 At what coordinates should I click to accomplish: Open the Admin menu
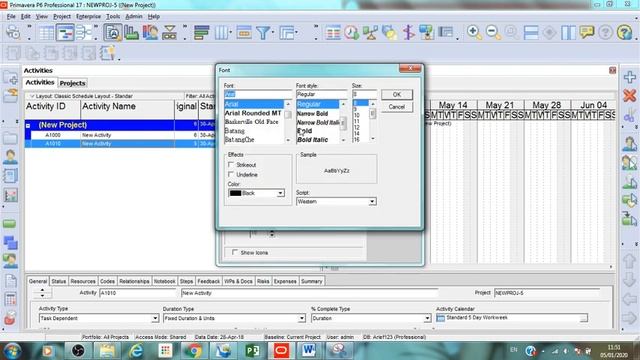click(x=134, y=16)
